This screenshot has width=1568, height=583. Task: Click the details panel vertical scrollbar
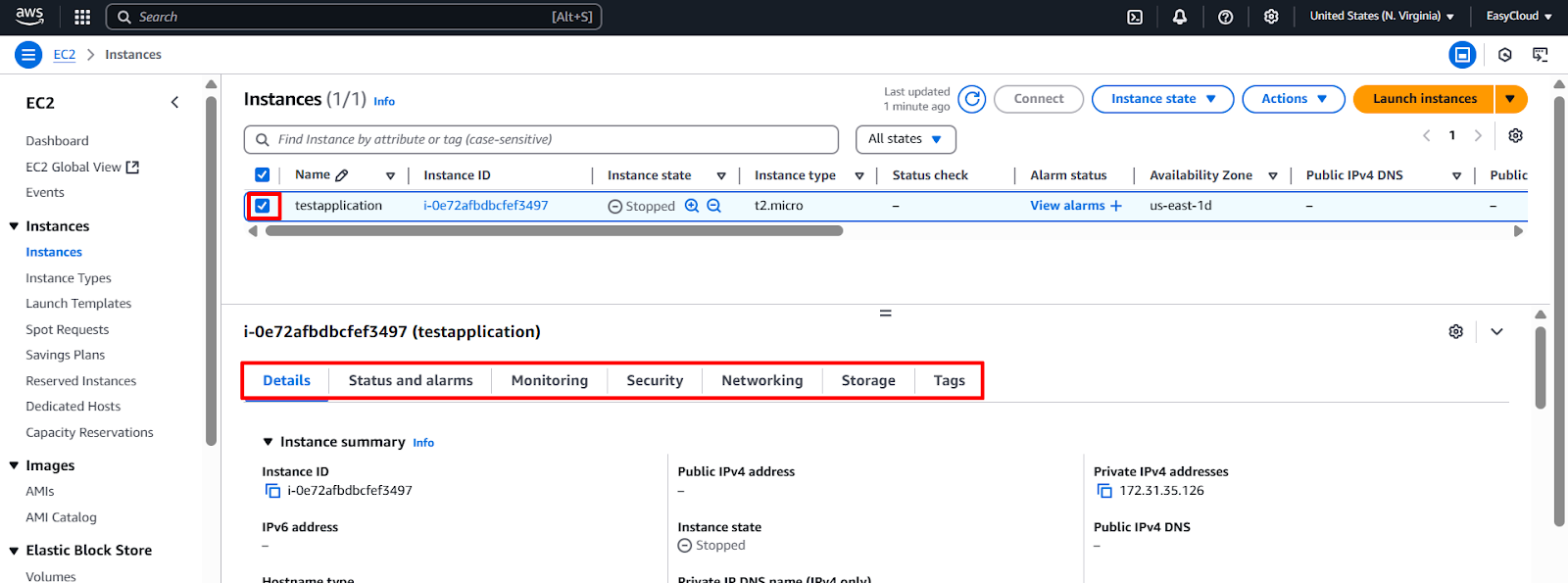(x=1541, y=367)
